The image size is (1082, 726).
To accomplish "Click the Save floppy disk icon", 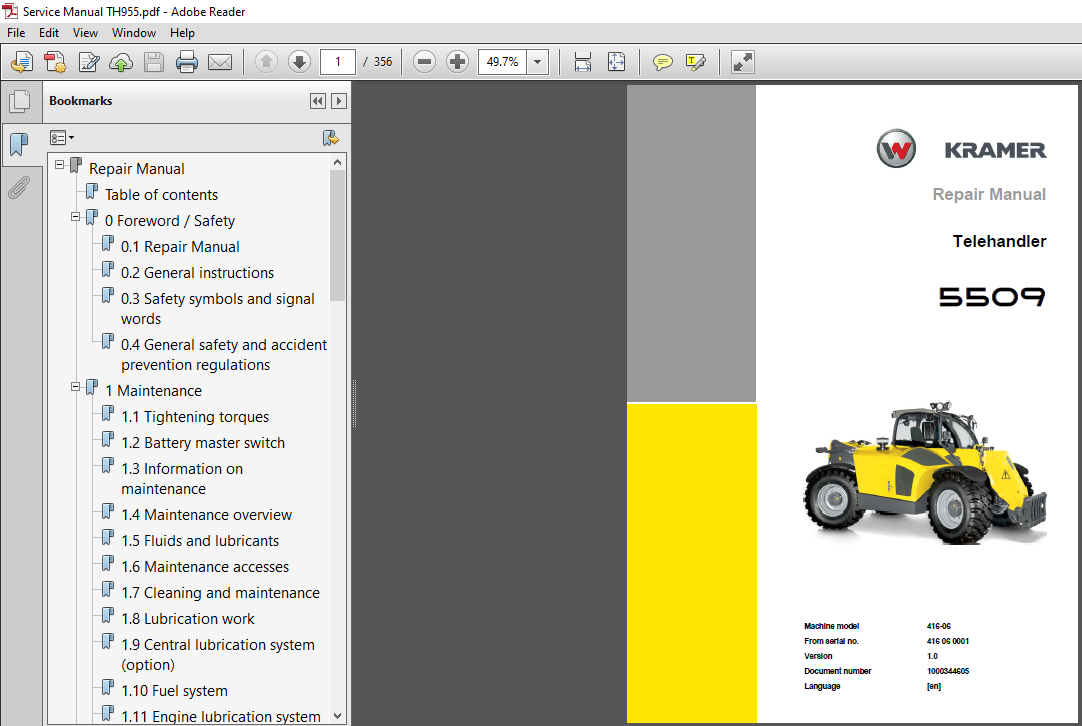I will 154,62.
